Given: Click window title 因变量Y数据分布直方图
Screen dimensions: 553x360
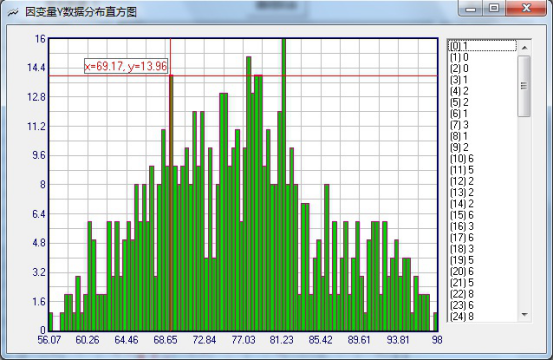Looking at the screenshot, I should (x=81, y=12).
